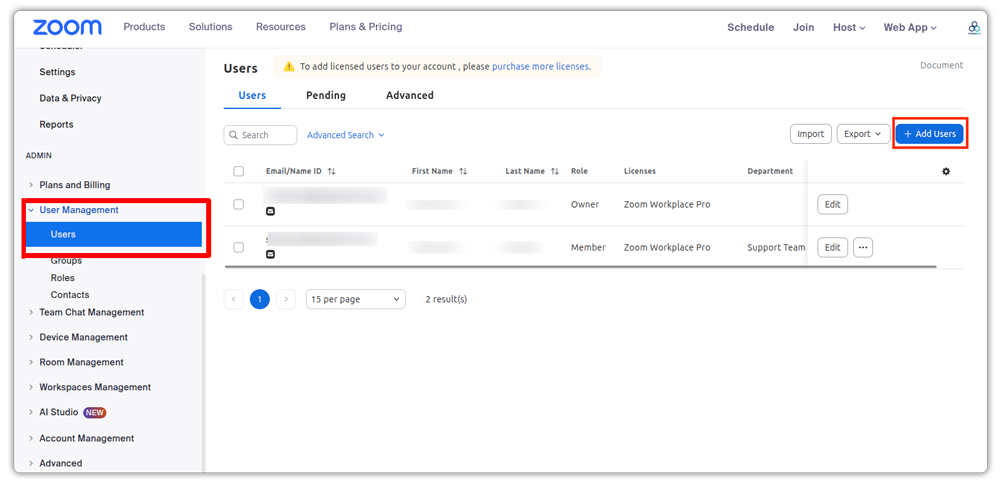Sort by First Name column arrows

coord(463,171)
